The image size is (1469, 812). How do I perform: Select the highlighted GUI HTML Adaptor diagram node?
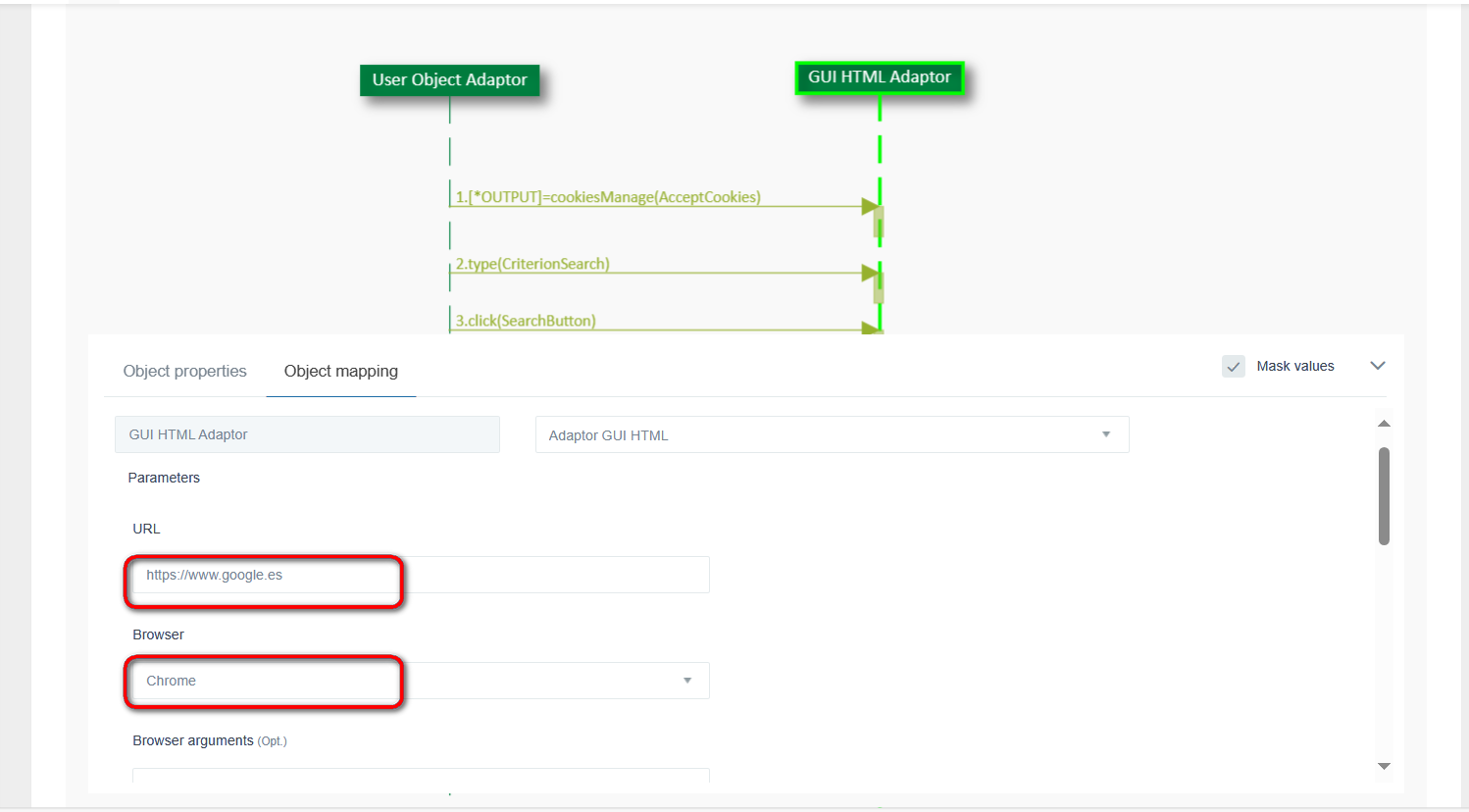(879, 77)
